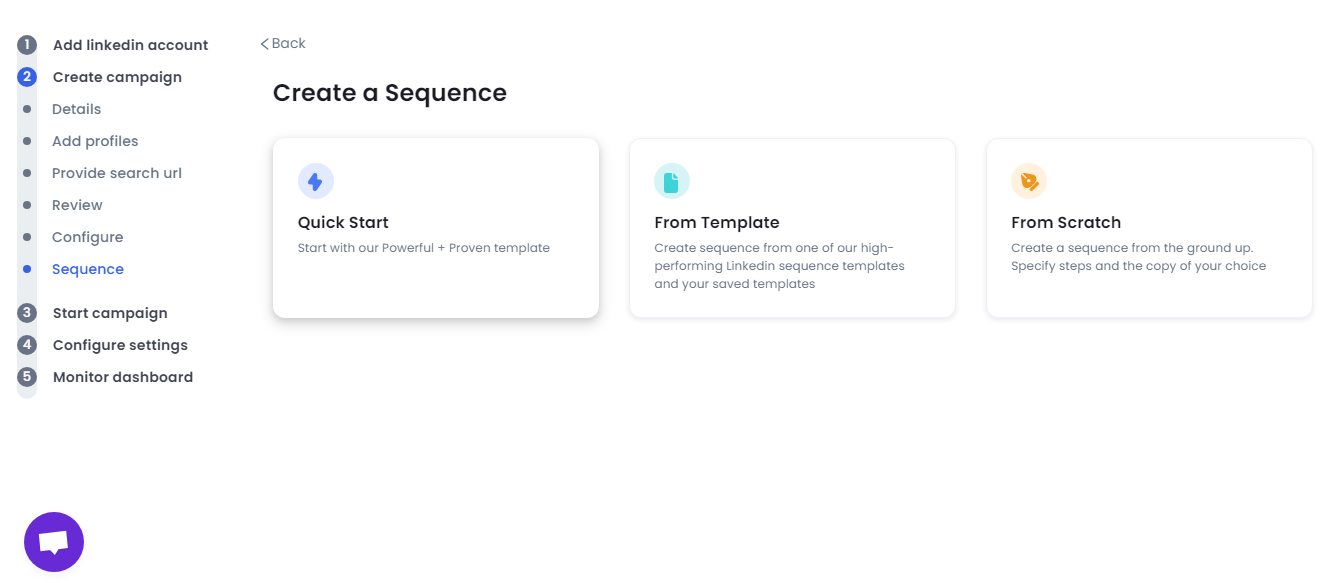This screenshot has width=1342, height=583.
Task: Select the Monitor dashboard step
Action: point(123,377)
